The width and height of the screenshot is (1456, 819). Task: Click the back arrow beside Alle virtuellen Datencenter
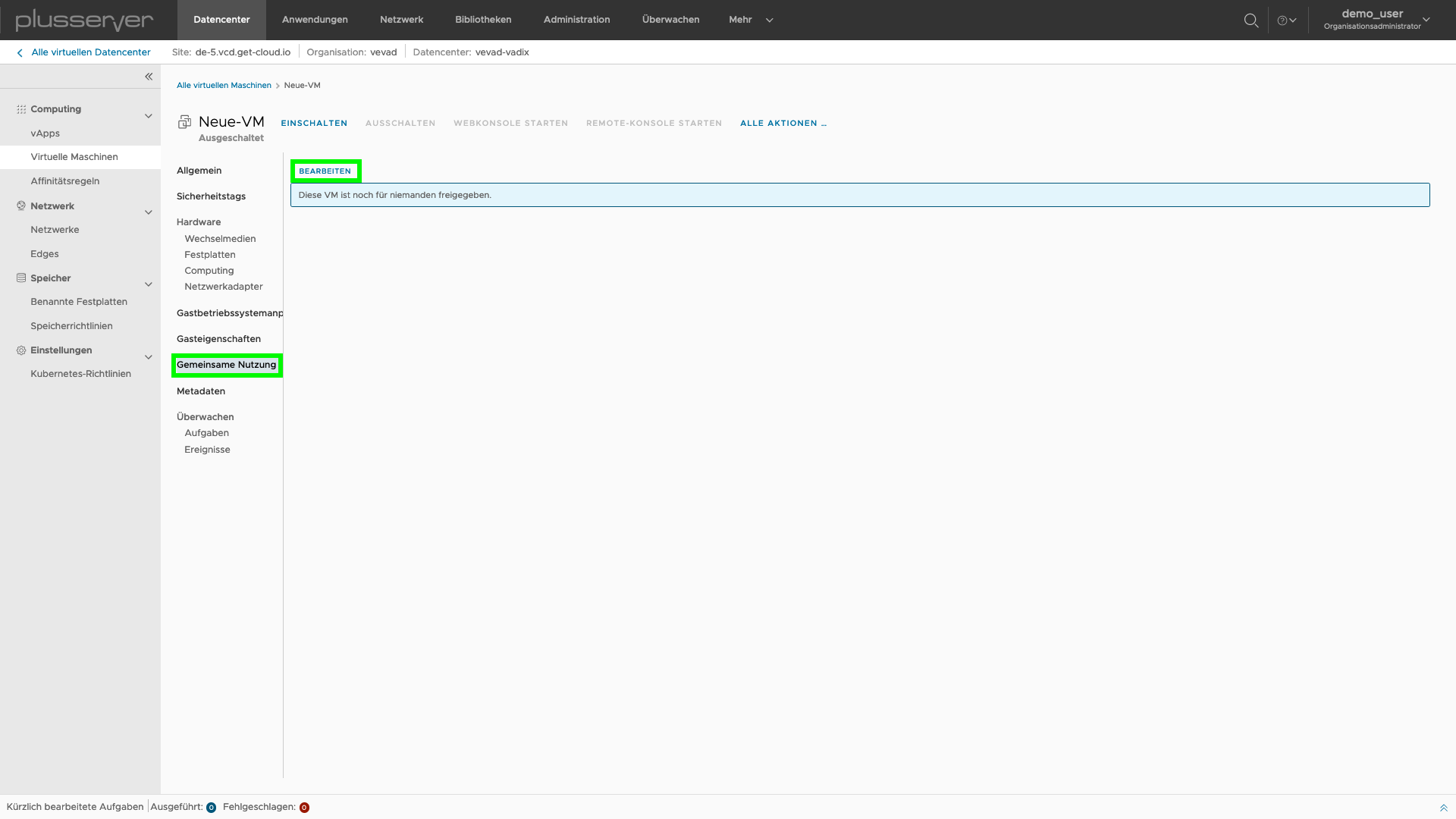20,53
